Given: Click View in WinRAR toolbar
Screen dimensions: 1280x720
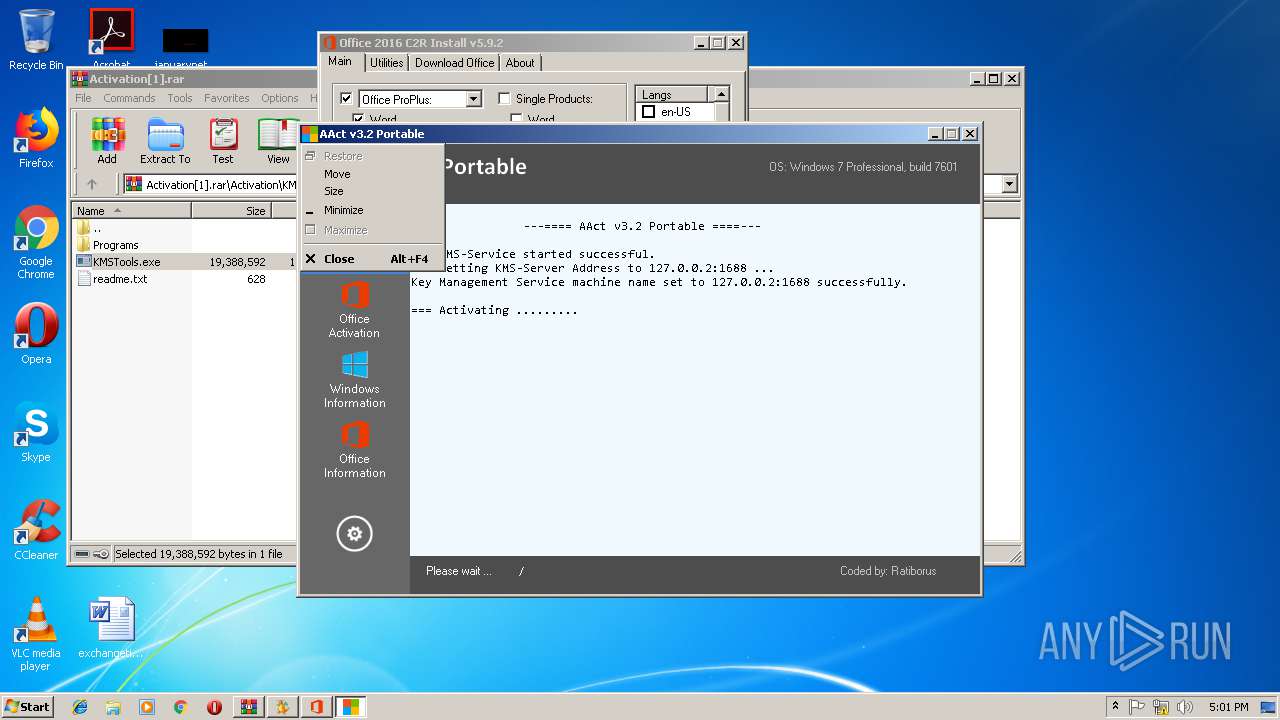Looking at the screenshot, I should (x=278, y=141).
